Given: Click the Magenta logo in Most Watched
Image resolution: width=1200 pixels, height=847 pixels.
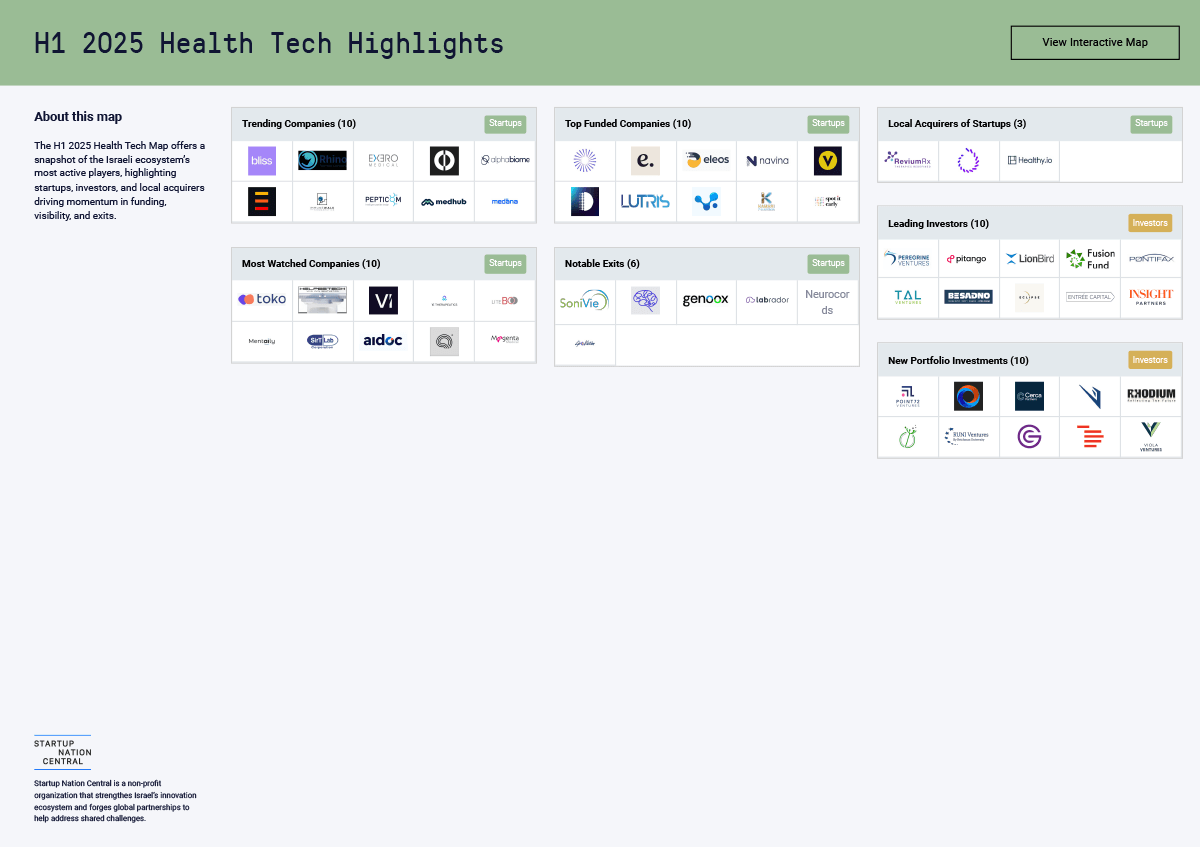Looking at the screenshot, I should pos(505,340).
